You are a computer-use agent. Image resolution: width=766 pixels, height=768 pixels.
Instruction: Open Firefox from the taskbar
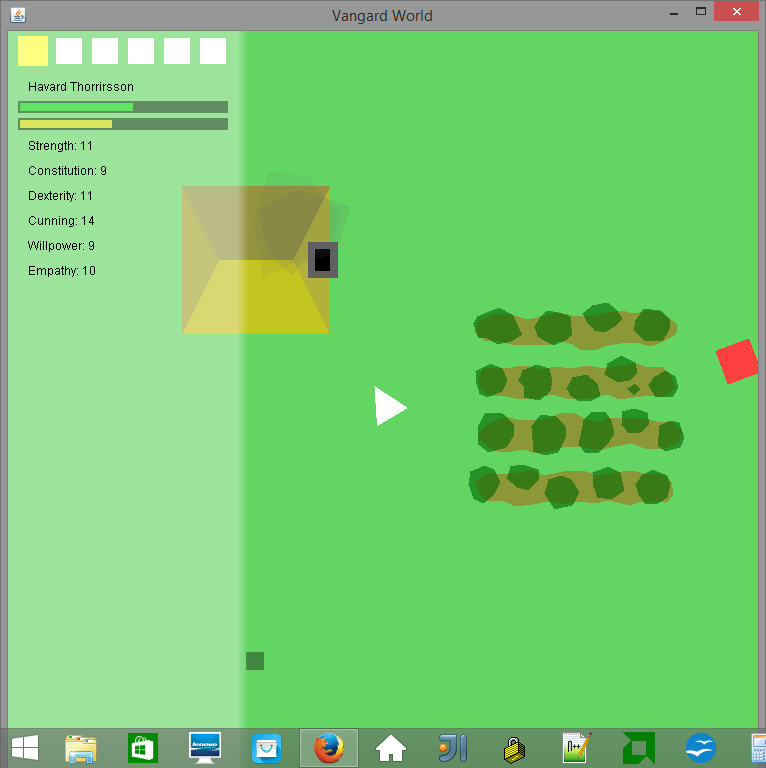[x=328, y=747]
